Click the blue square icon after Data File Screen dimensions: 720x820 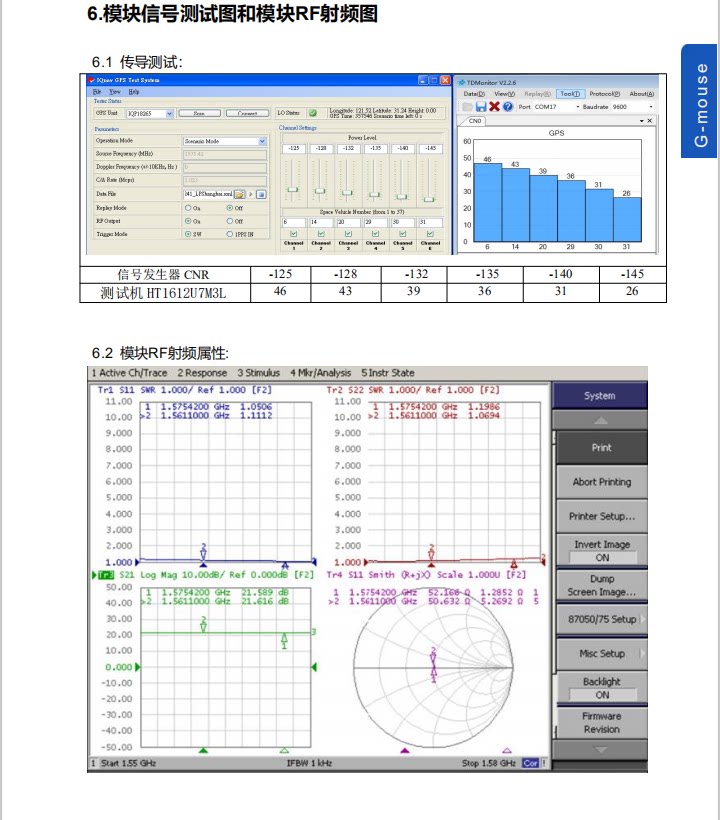[x=261, y=194]
